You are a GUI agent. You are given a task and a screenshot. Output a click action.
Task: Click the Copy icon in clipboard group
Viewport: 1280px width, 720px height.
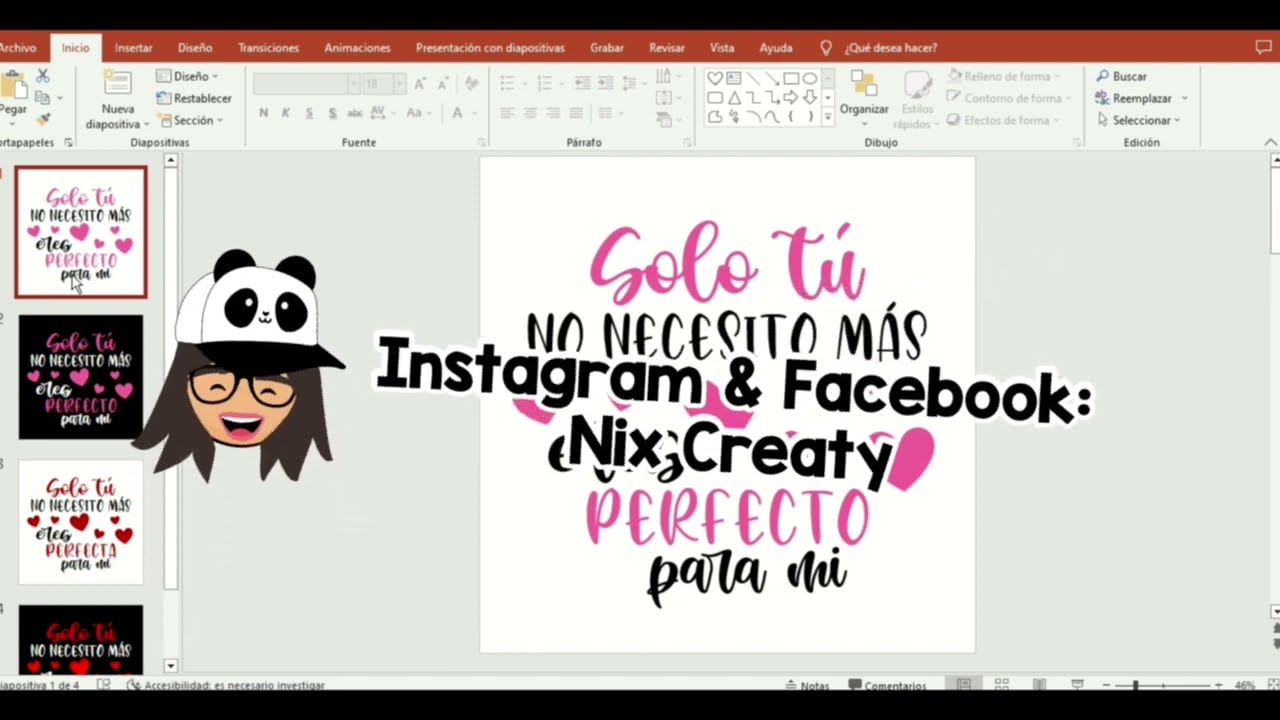(x=42, y=98)
